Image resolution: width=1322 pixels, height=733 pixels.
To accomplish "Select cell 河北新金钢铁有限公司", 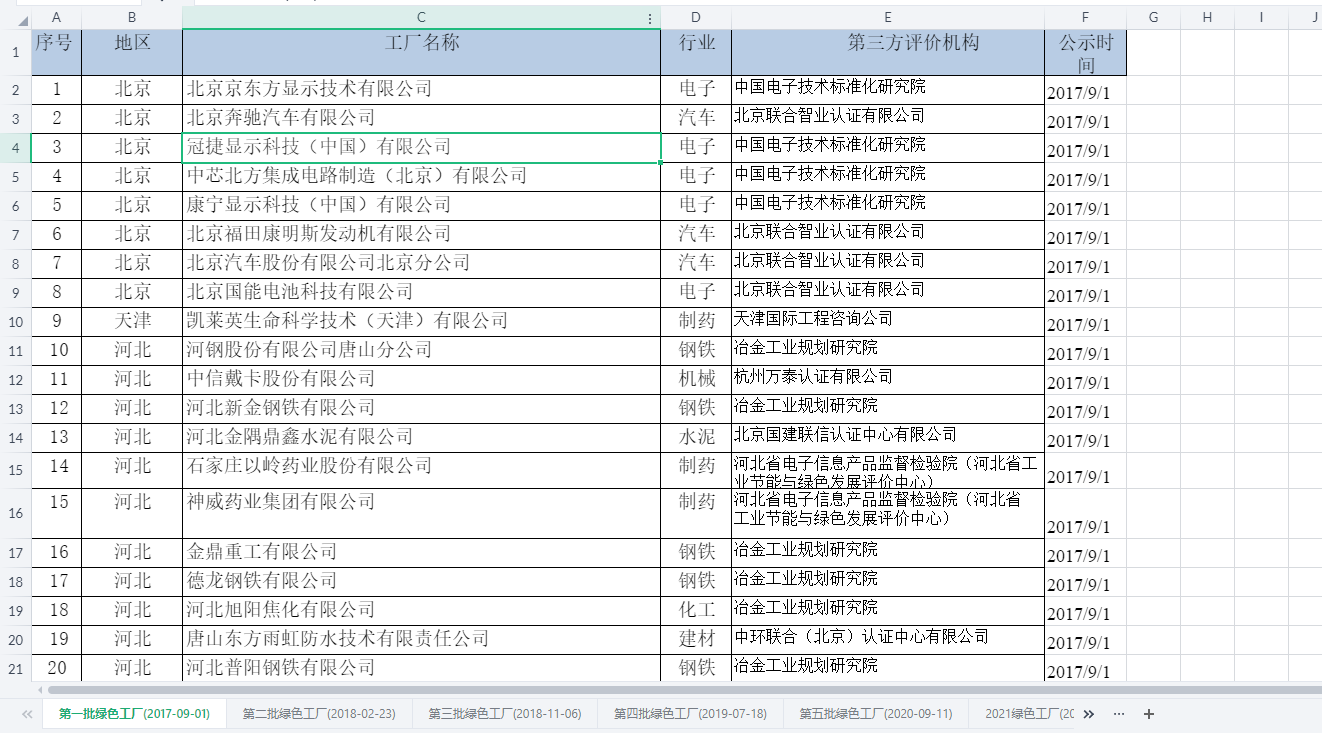I will (x=421, y=408).
